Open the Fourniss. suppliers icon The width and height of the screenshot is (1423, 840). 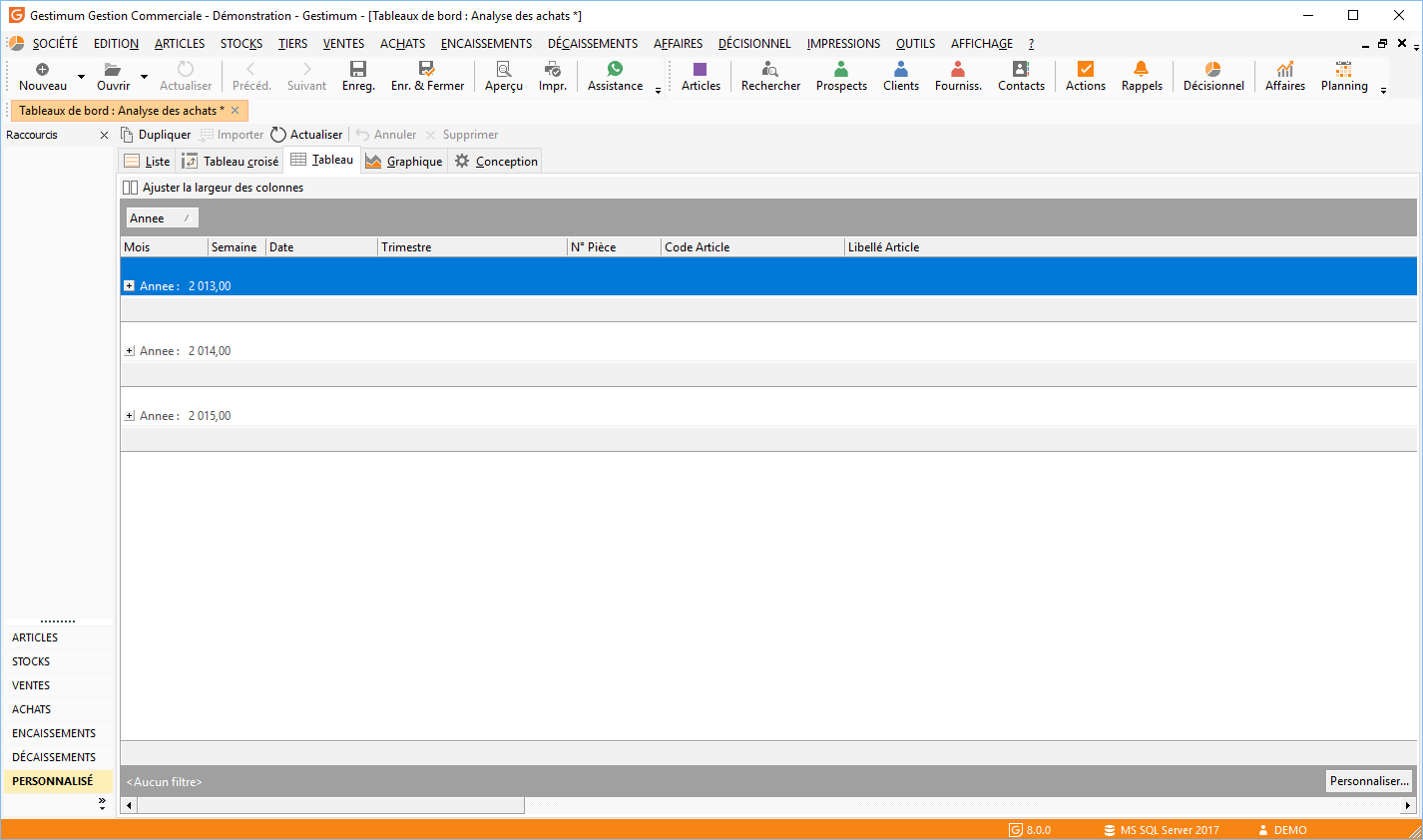pos(958,76)
